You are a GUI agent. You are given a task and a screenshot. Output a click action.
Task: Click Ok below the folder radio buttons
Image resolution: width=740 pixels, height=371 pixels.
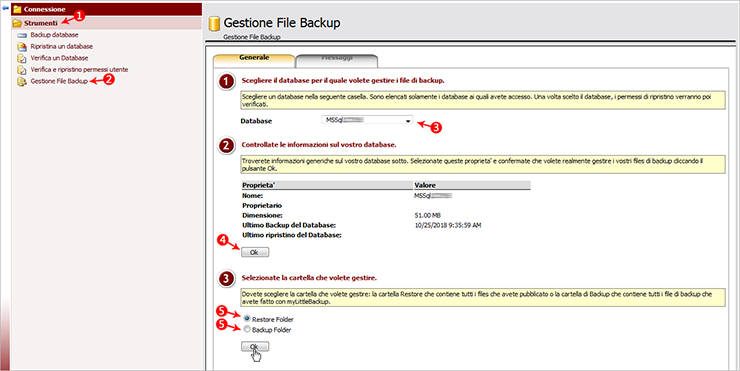[x=255, y=347]
